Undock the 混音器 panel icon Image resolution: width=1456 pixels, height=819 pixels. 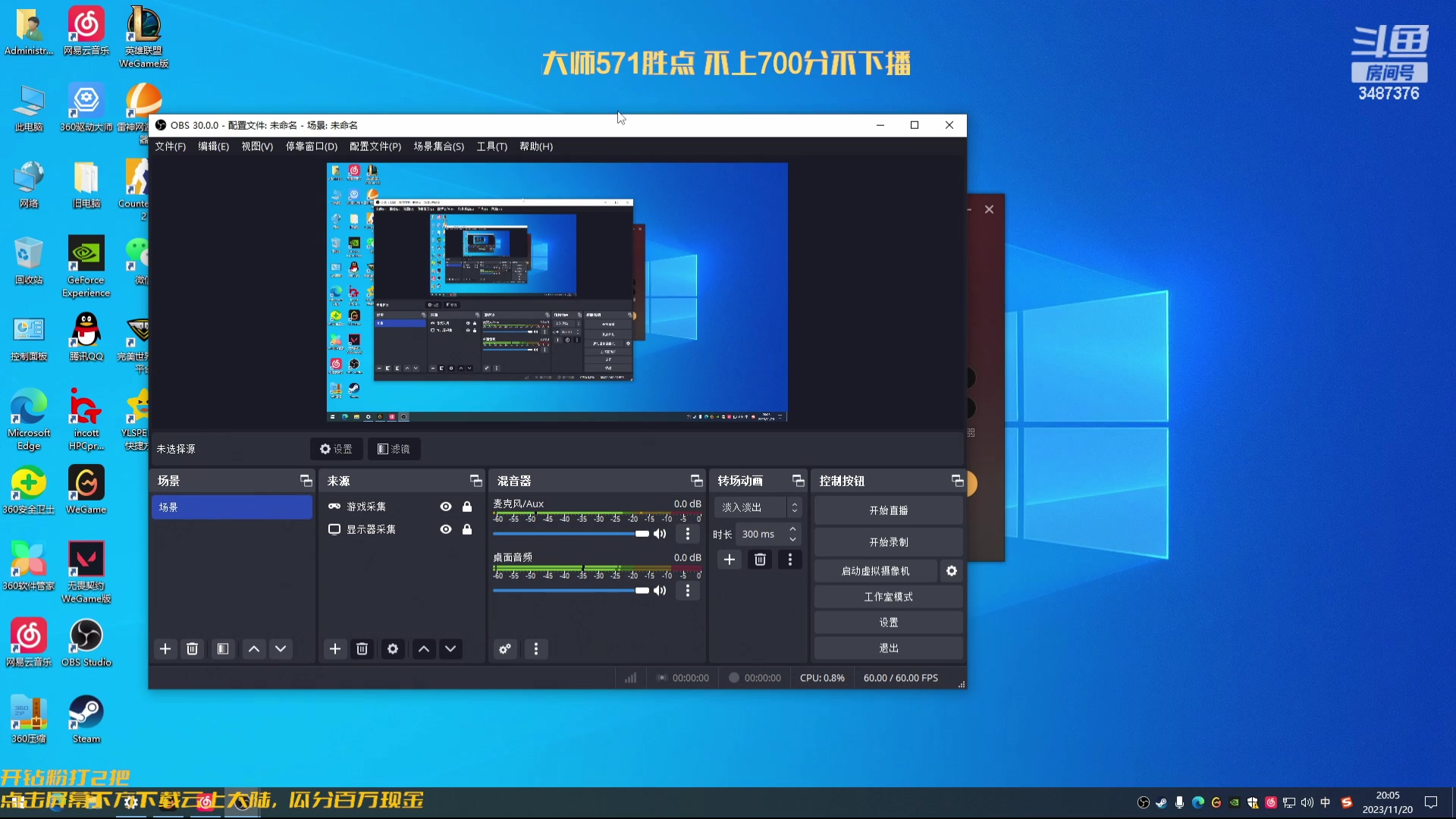point(696,481)
